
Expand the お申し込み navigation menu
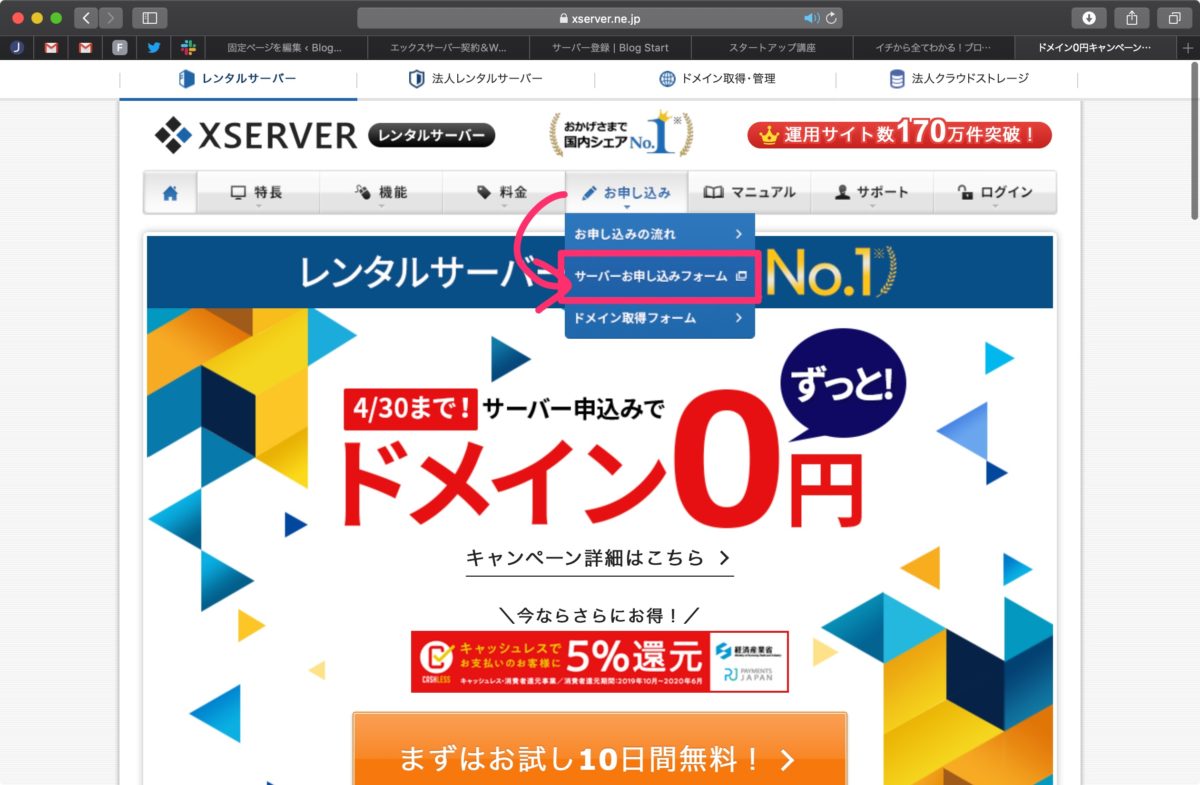[x=626, y=193]
